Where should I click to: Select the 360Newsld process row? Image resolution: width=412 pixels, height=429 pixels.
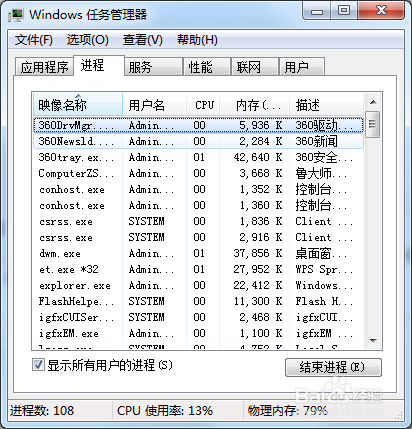(198, 141)
